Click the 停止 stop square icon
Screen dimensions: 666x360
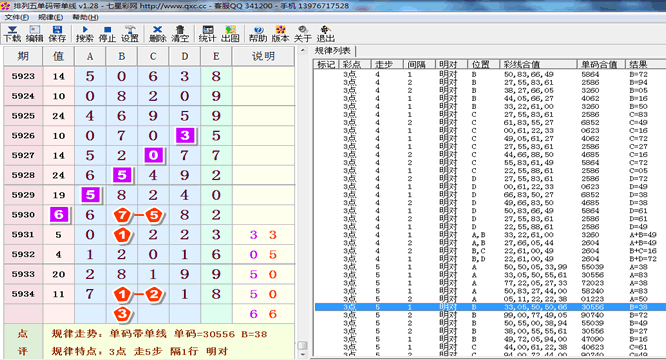[x=107, y=34]
